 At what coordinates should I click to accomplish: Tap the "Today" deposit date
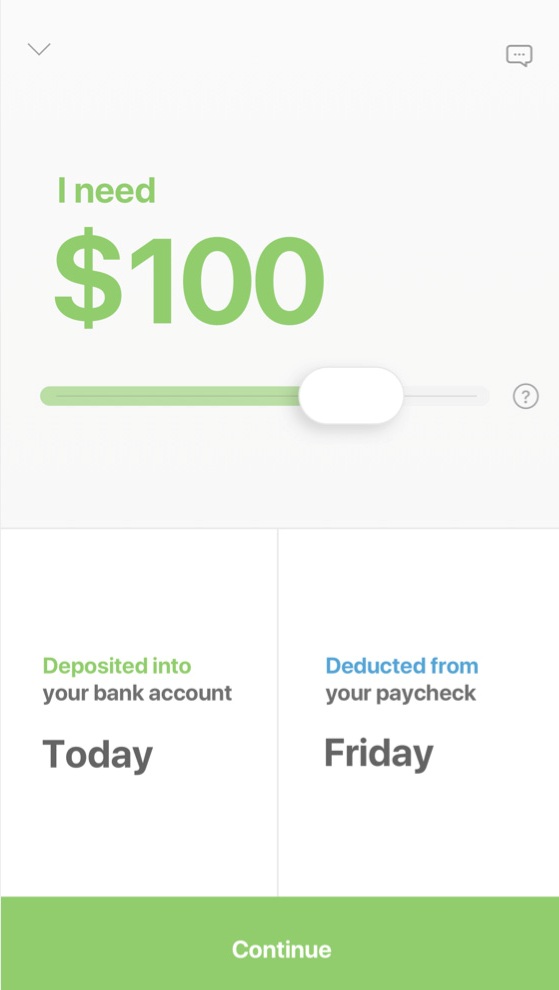tap(98, 754)
